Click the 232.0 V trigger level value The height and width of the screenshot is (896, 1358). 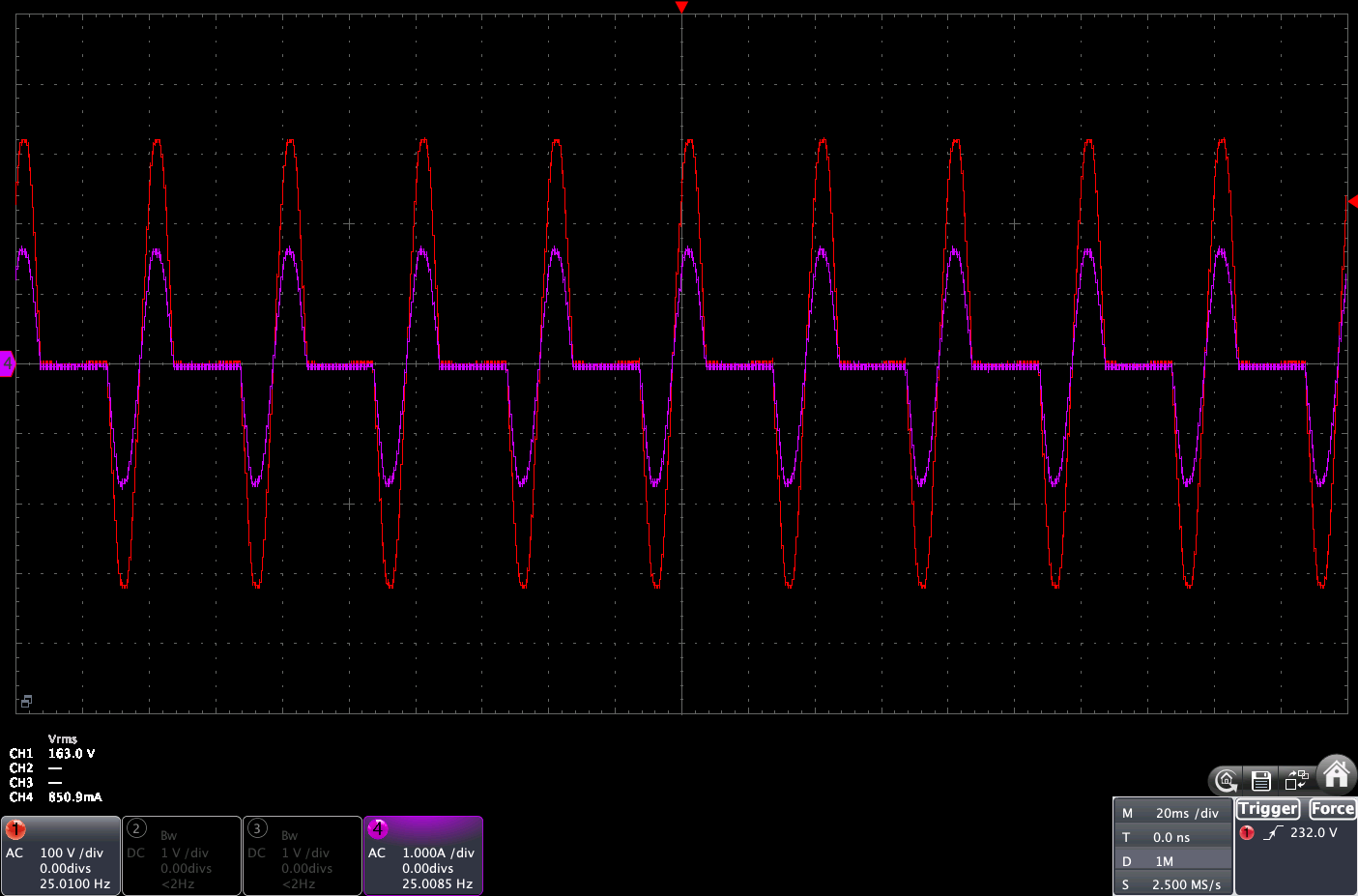point(1314,832)
